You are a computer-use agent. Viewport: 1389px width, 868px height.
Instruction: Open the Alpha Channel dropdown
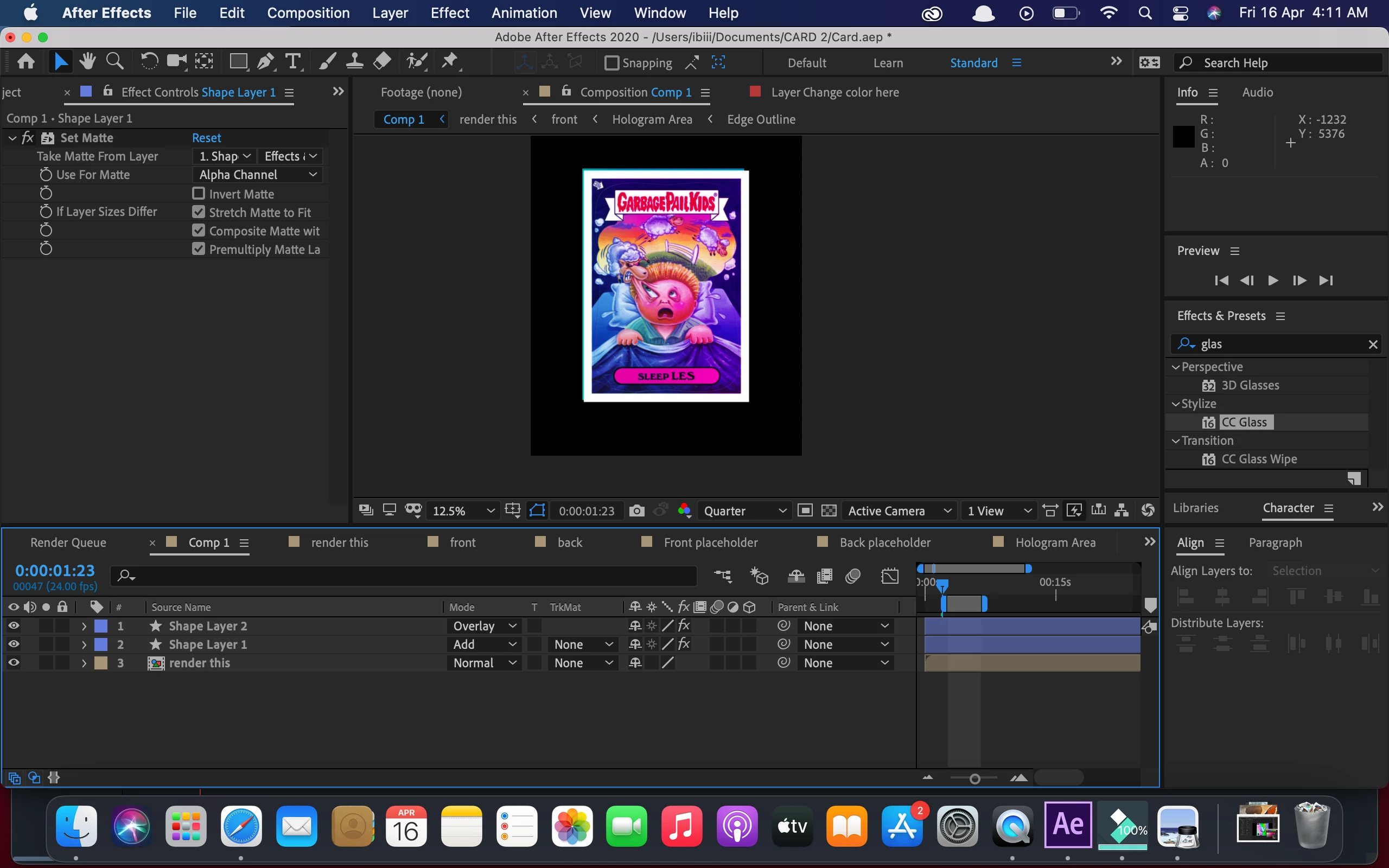(x=257, y=175)
